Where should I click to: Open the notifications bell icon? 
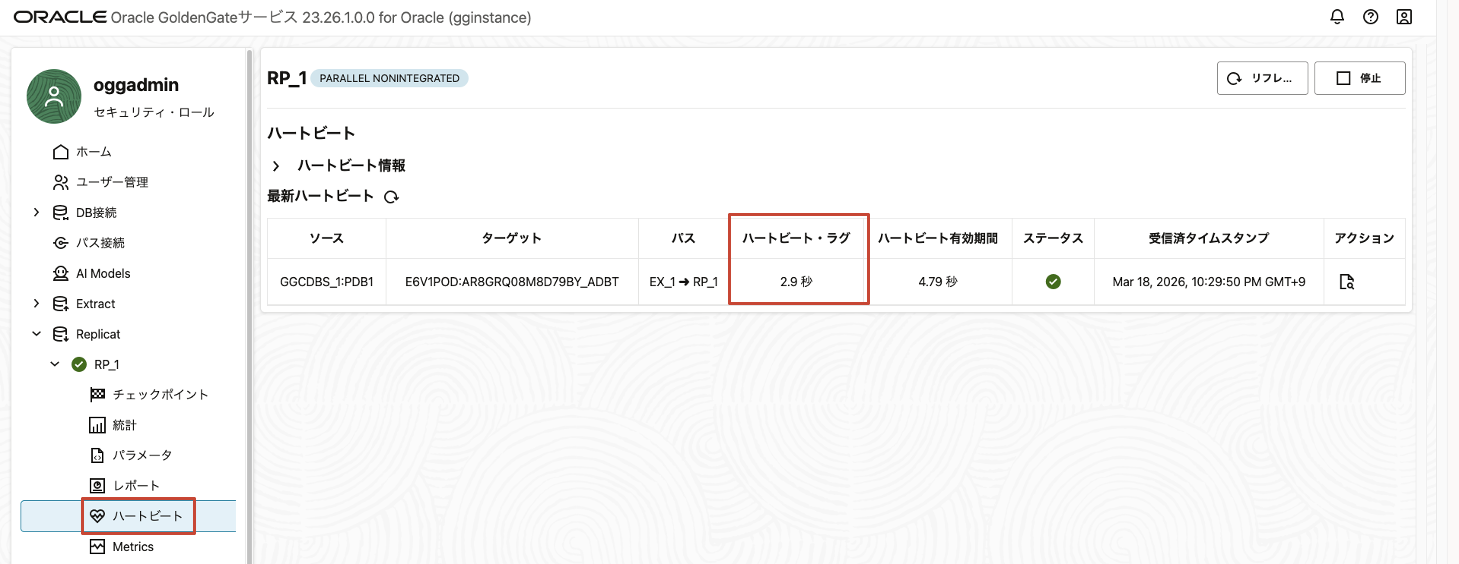pyautogui.click(x=1337, y=17)
